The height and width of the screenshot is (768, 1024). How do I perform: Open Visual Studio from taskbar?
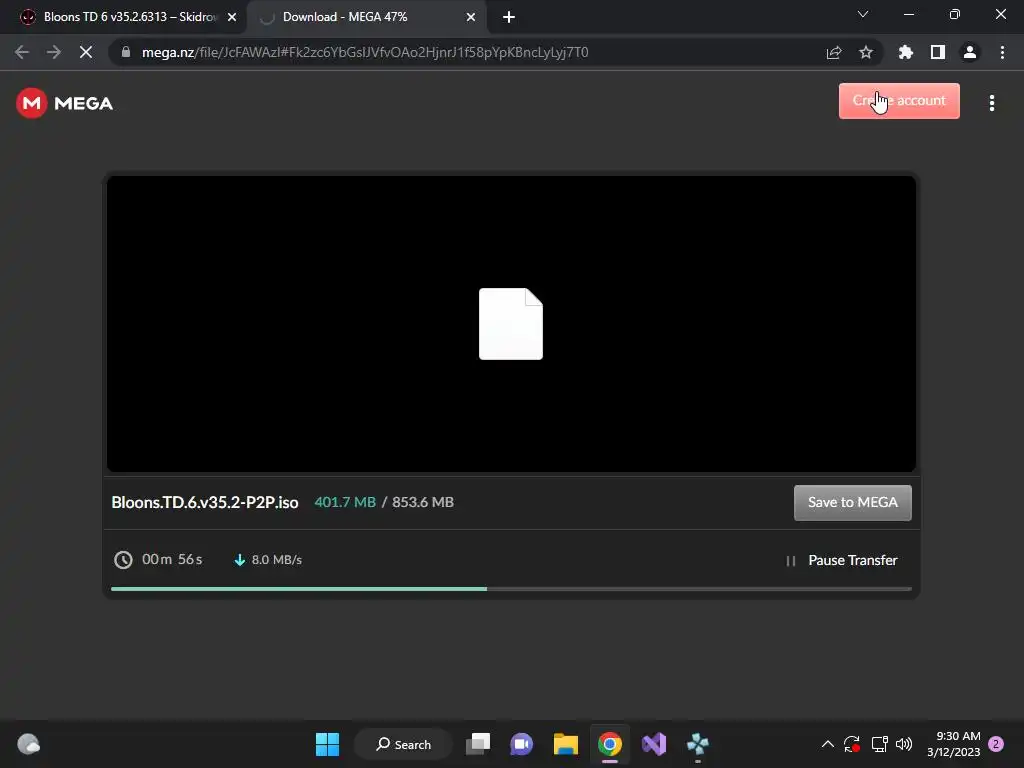coord(654,744)
